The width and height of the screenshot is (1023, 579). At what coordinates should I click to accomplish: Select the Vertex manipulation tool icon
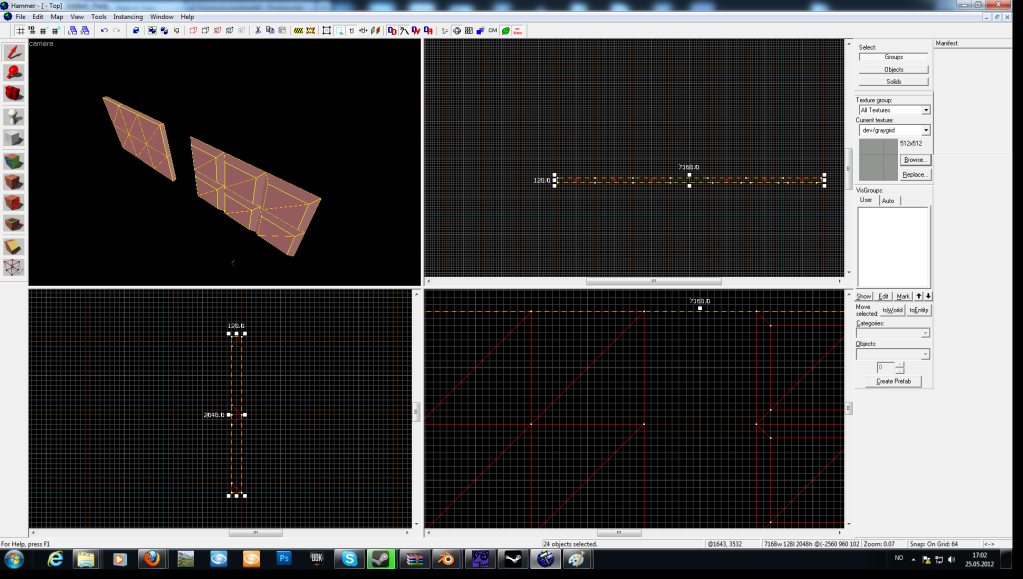(14, 267)
